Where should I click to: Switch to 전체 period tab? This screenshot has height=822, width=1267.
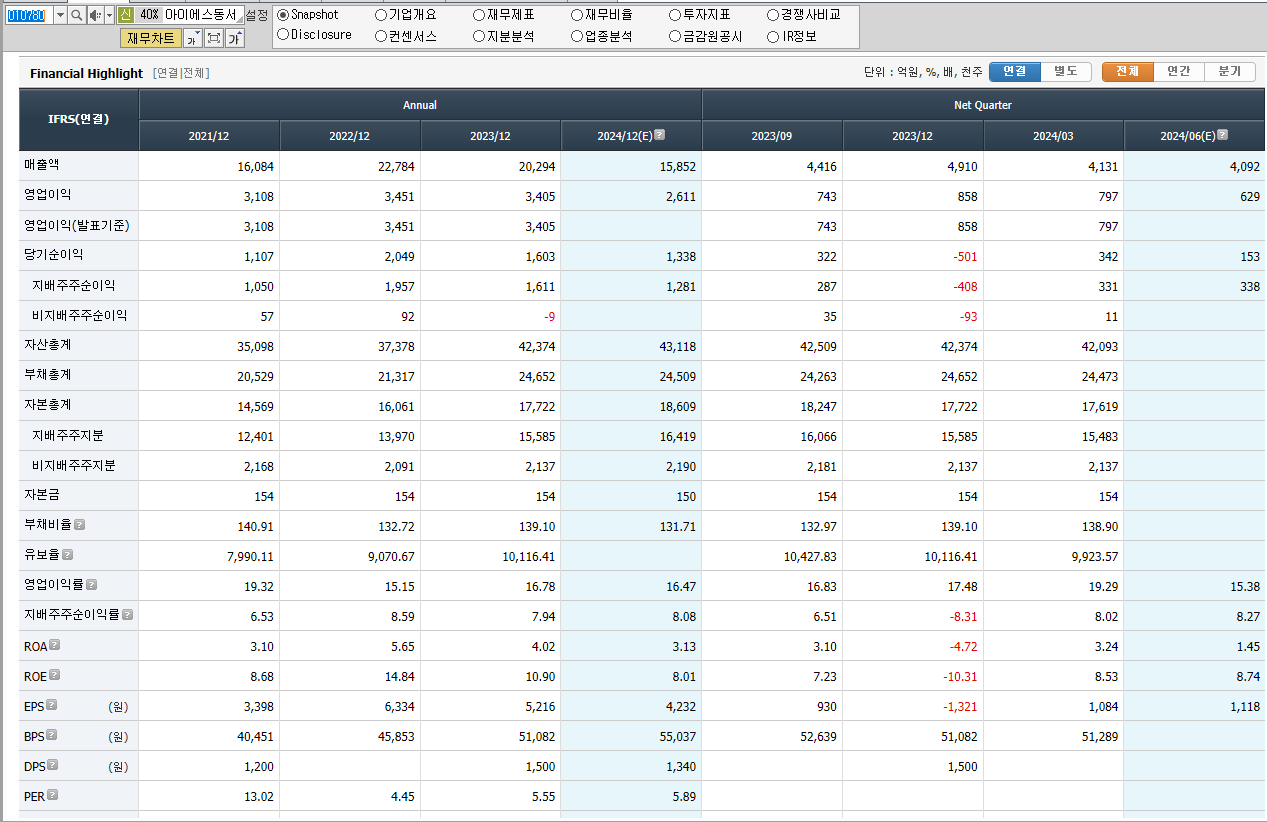pos(1127,72)
